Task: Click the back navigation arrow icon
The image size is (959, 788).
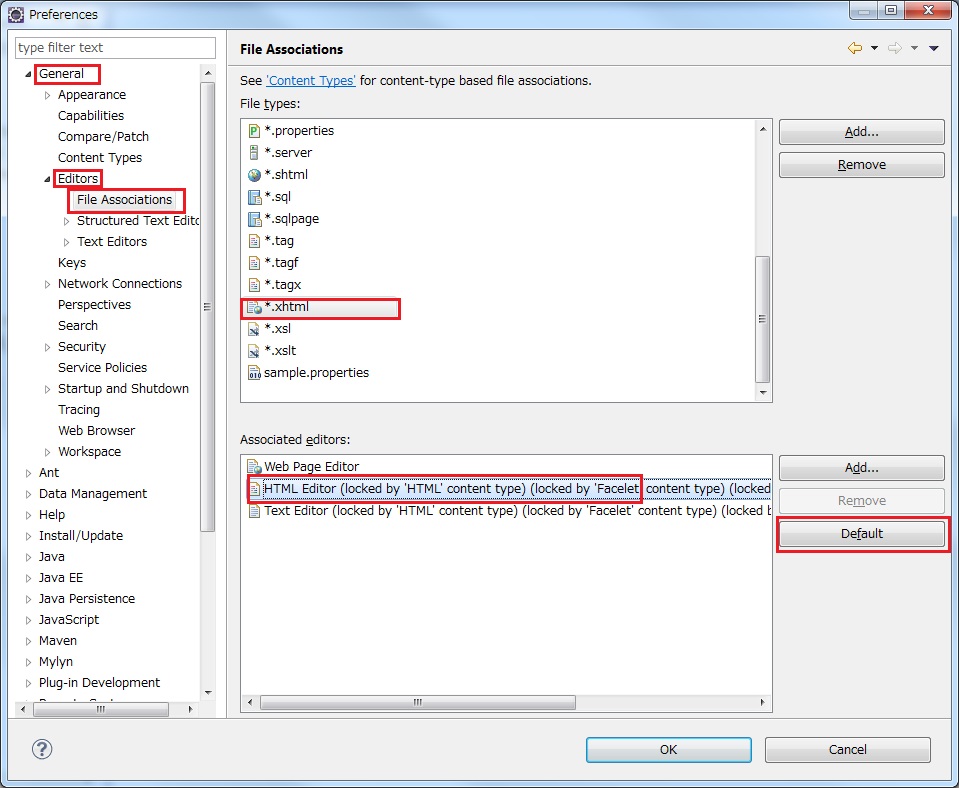Action: tap(854, 48)
